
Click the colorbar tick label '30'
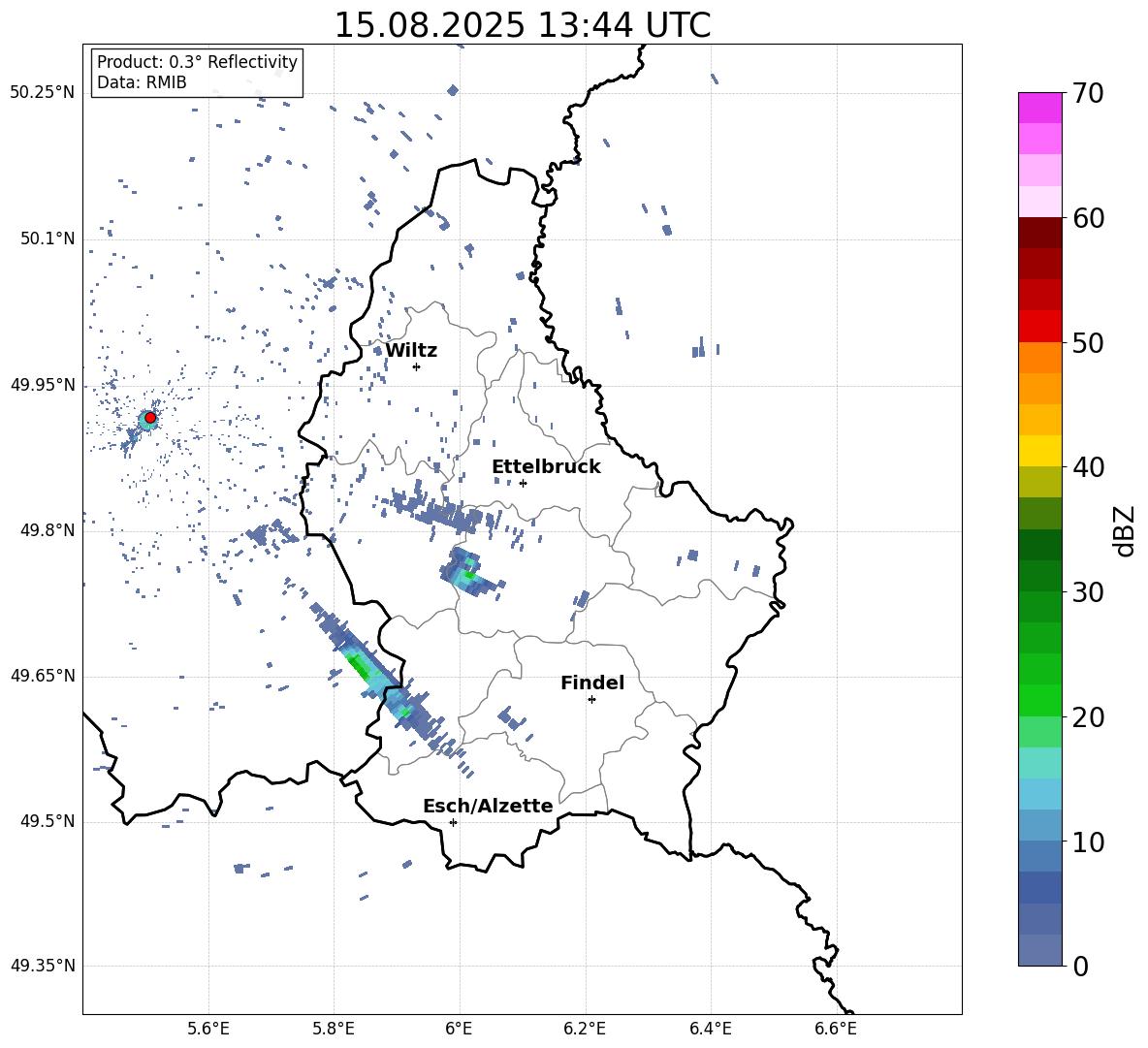point(1089,592)
